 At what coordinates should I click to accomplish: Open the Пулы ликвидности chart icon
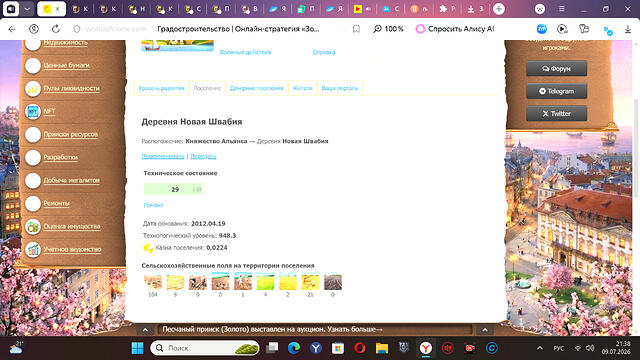[33, 88]
